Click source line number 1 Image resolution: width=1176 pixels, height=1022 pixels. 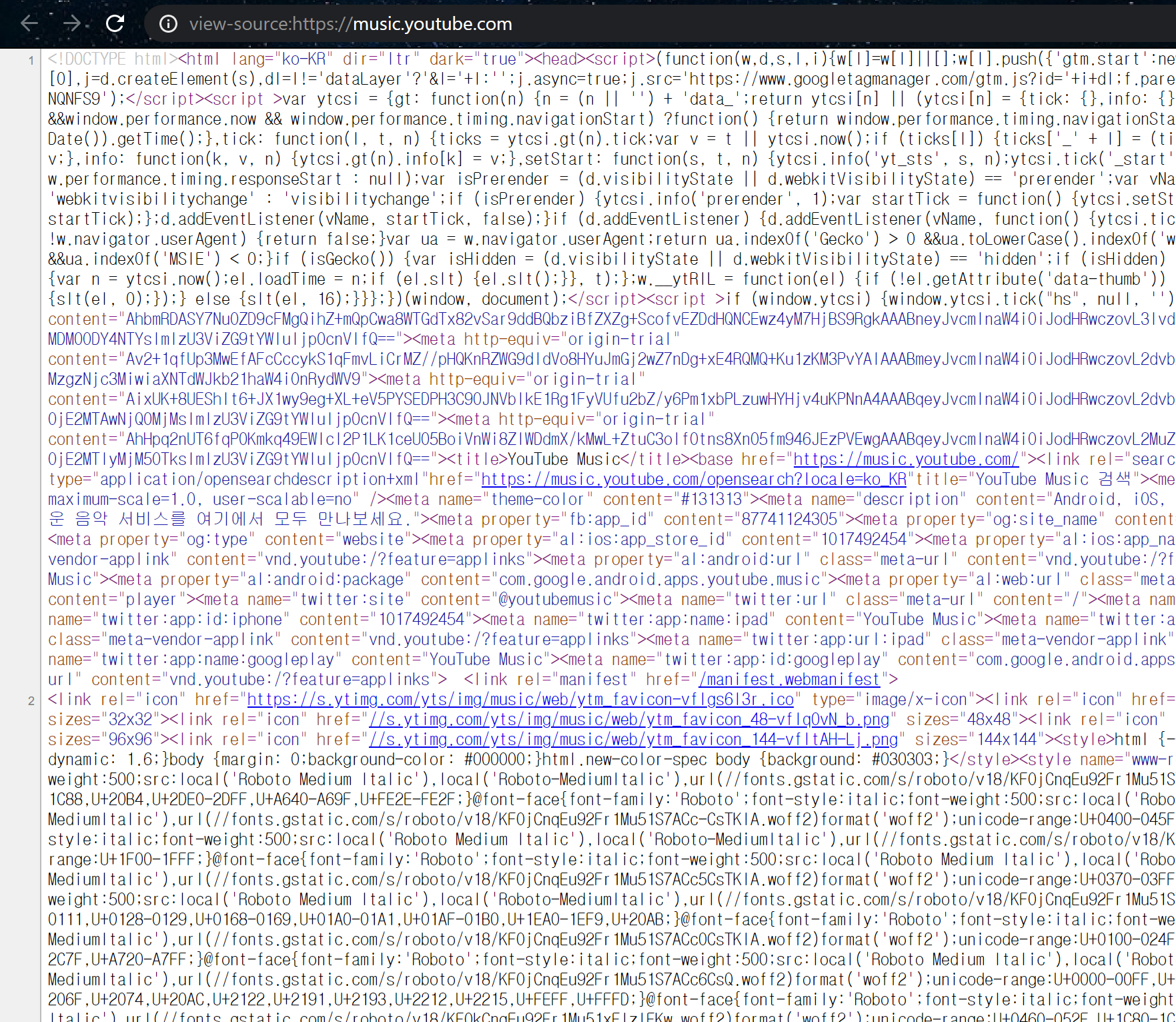click(31, 61)
